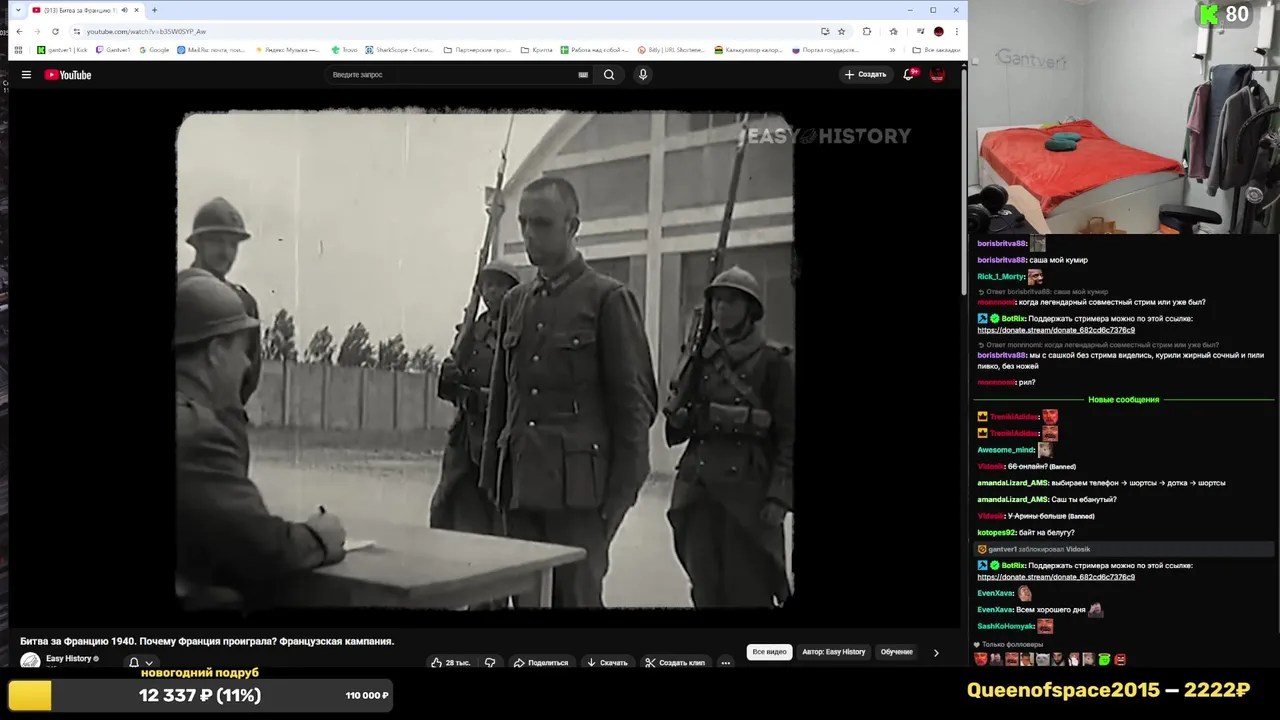This screenshot has height=720, width=1280.
Task: Click the username Rick_1_Morty in chat
Action: pos(1000,276)
